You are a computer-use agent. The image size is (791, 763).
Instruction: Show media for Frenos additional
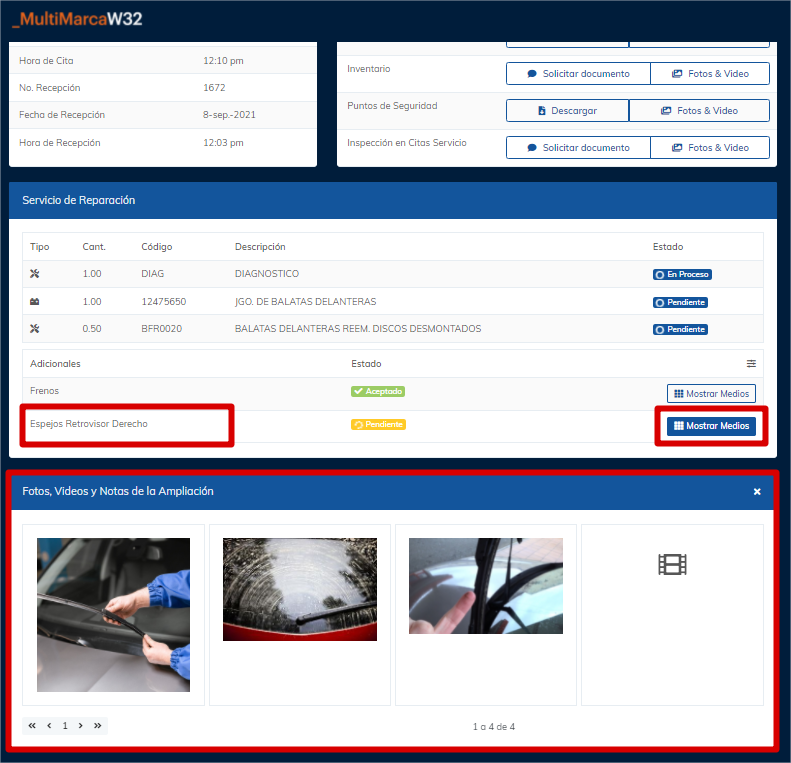click(x=711, y=394)
